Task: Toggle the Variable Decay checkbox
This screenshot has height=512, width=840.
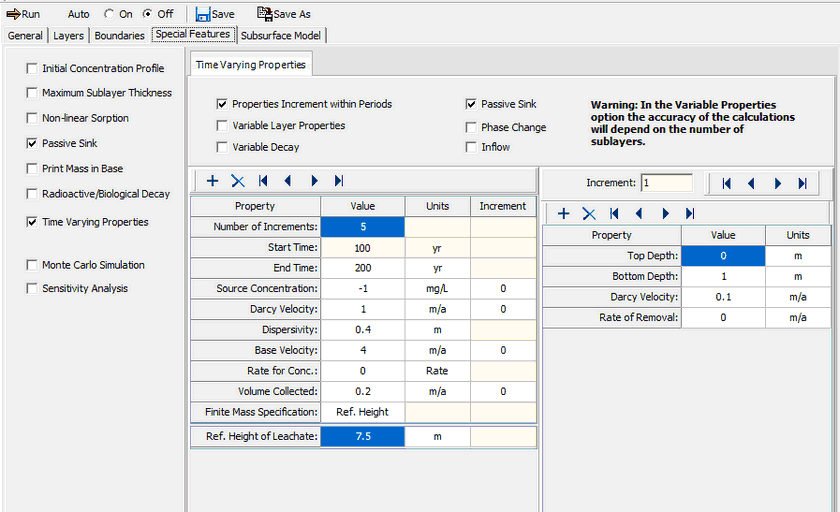Action: click(222, 147)
